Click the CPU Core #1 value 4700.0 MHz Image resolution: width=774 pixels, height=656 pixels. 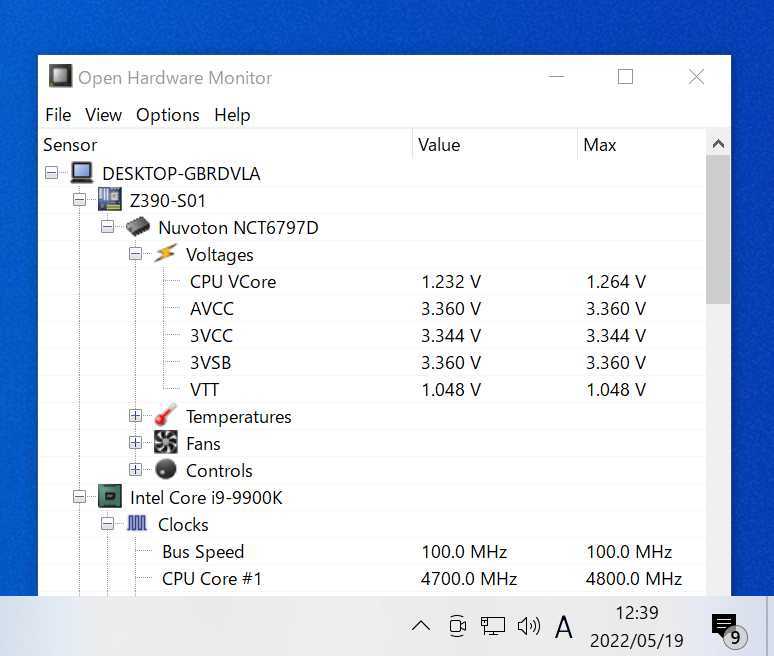click(468, 579)
